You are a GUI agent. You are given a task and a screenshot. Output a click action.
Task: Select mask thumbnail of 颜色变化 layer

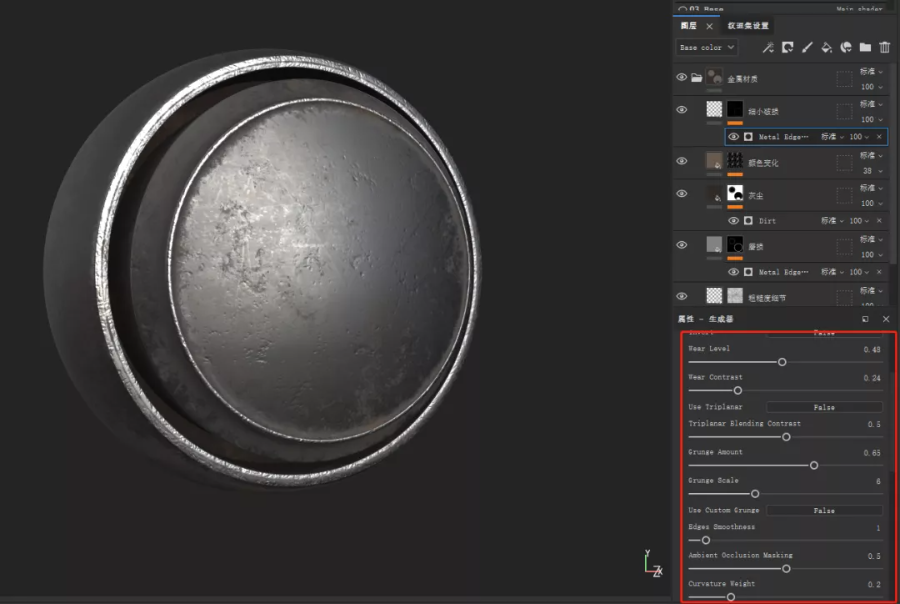(x=735, y=161)
